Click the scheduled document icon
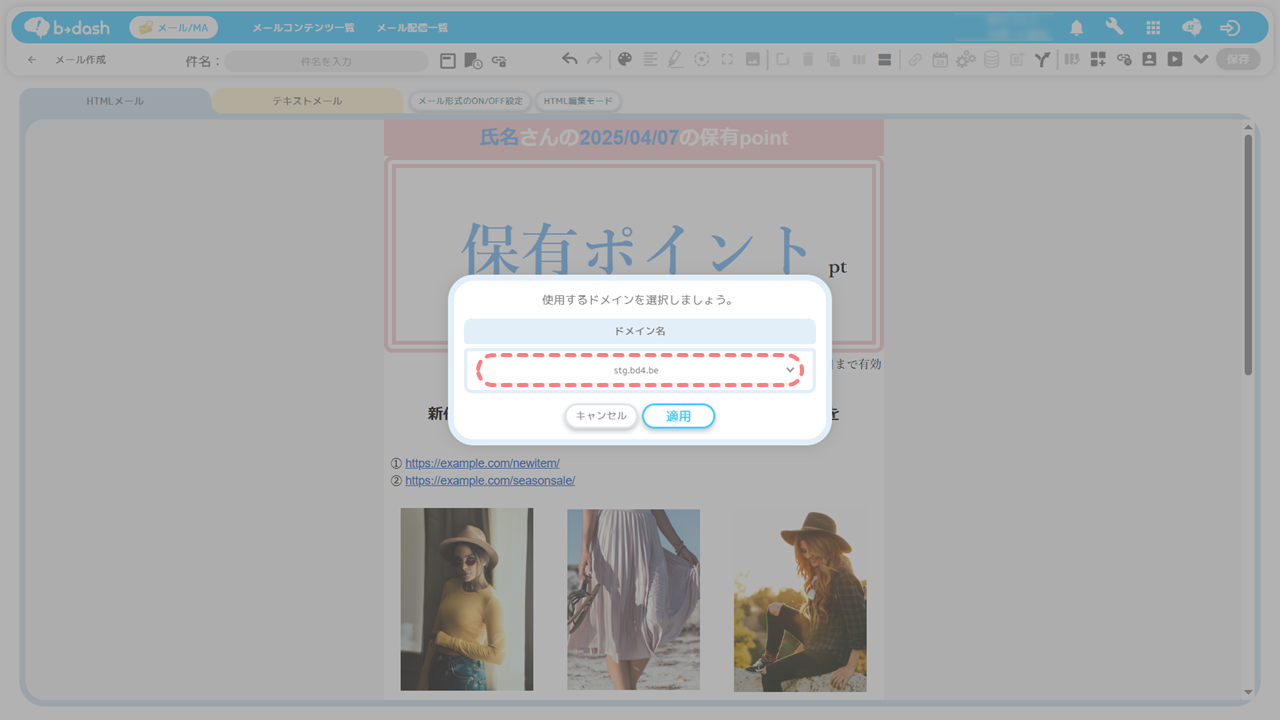 [473, 61]
